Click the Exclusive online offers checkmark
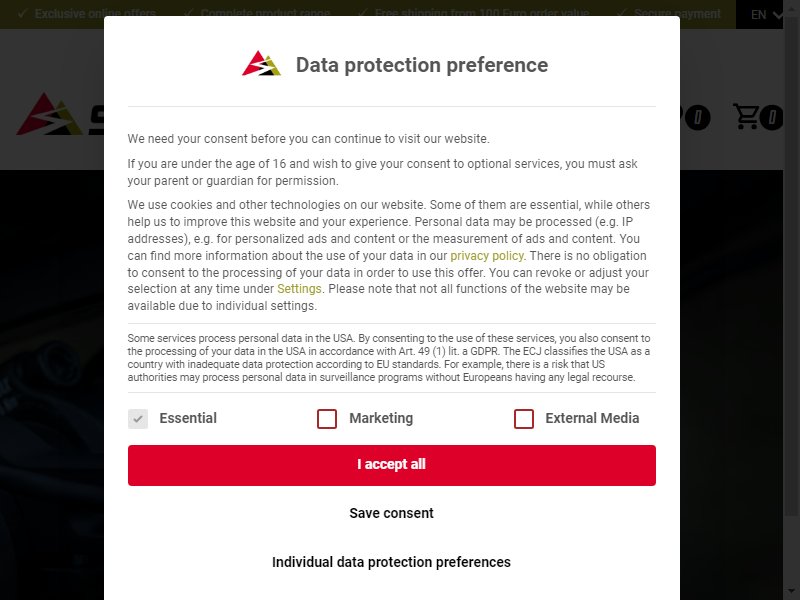The image size is (800, 600). (x=22, y=14)
